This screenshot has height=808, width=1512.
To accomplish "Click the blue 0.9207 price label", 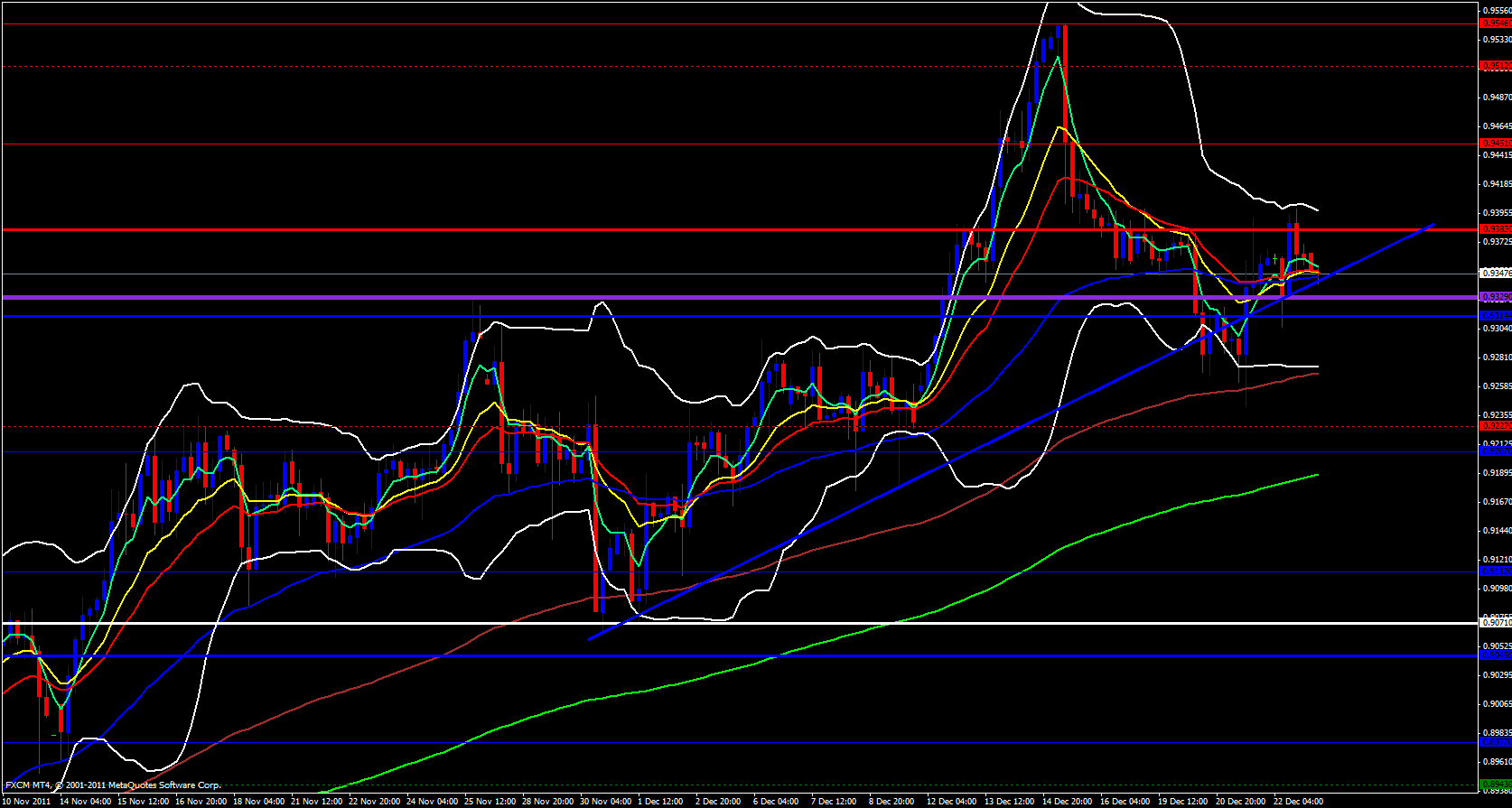I will pyautogui.click(x=1495, y=451).
